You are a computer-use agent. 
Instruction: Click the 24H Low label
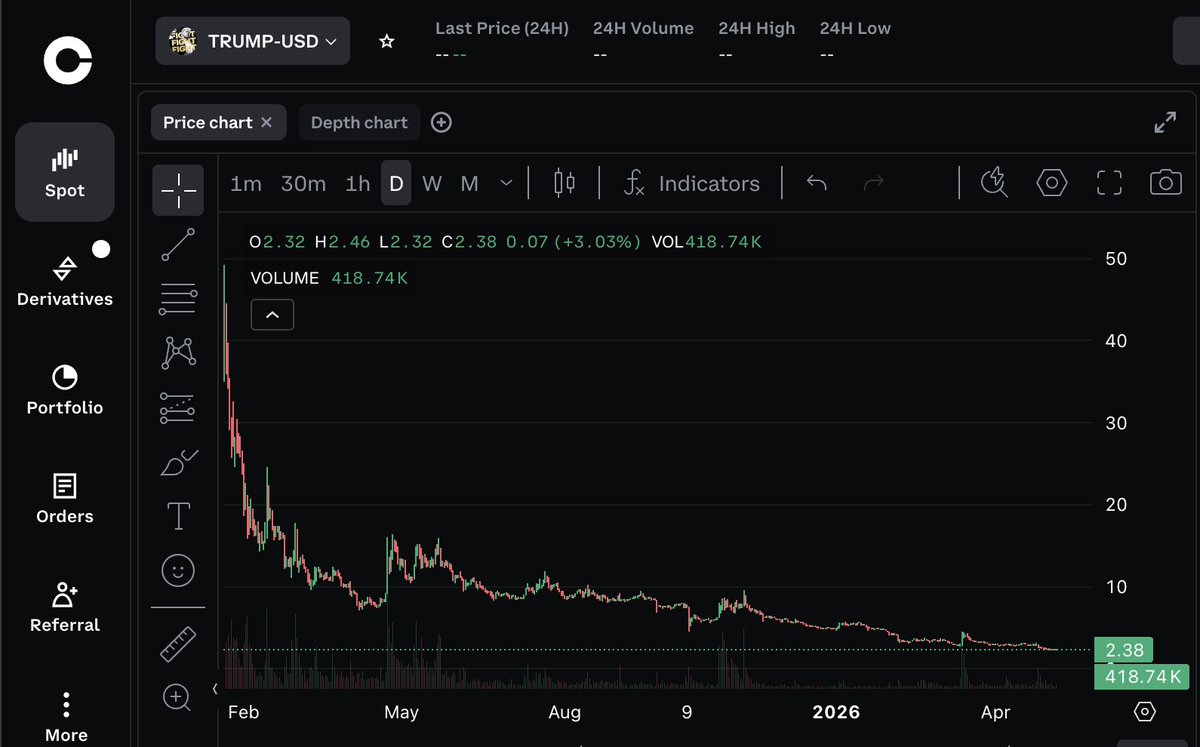click(x=855, y=28)
